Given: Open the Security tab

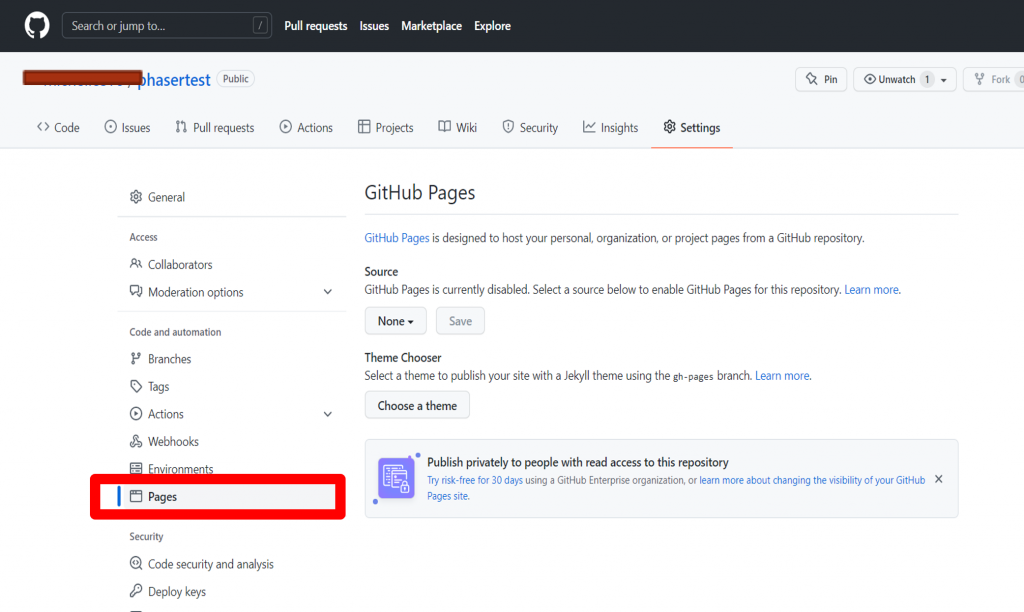Looking at the screenshot, I should pos(530,127).
